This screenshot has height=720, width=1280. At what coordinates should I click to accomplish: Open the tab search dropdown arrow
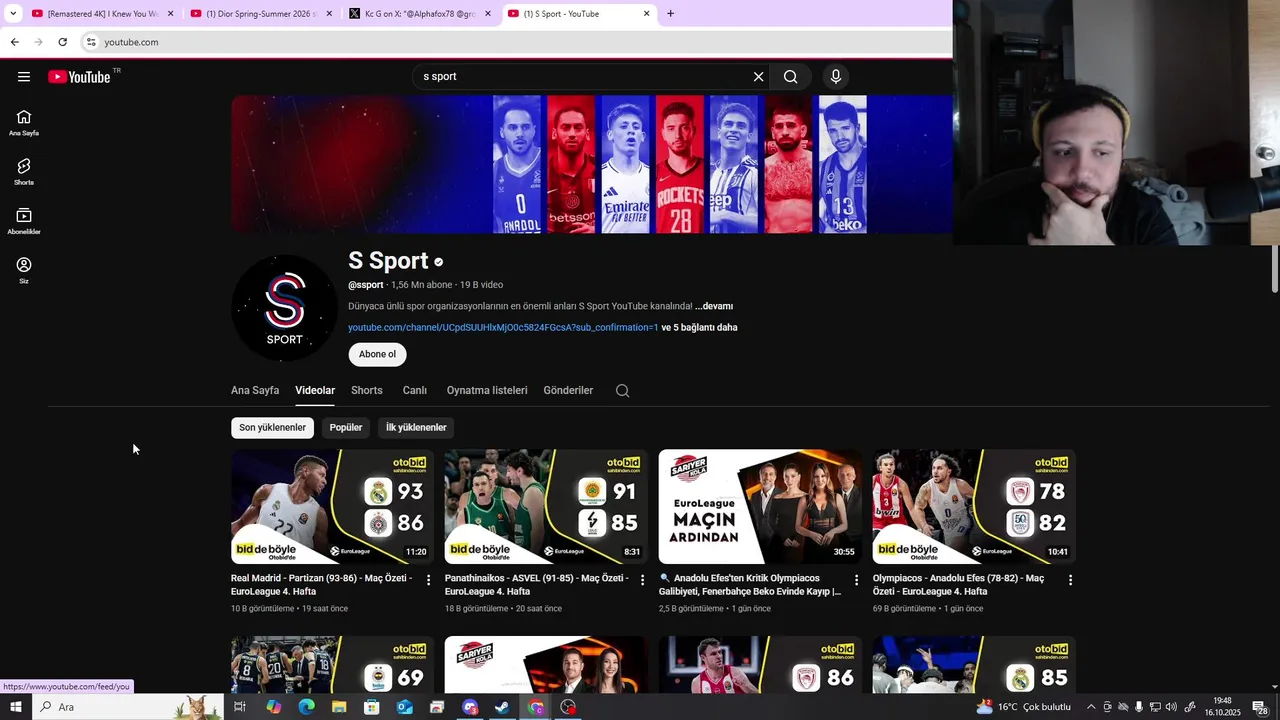coord(13,14)
